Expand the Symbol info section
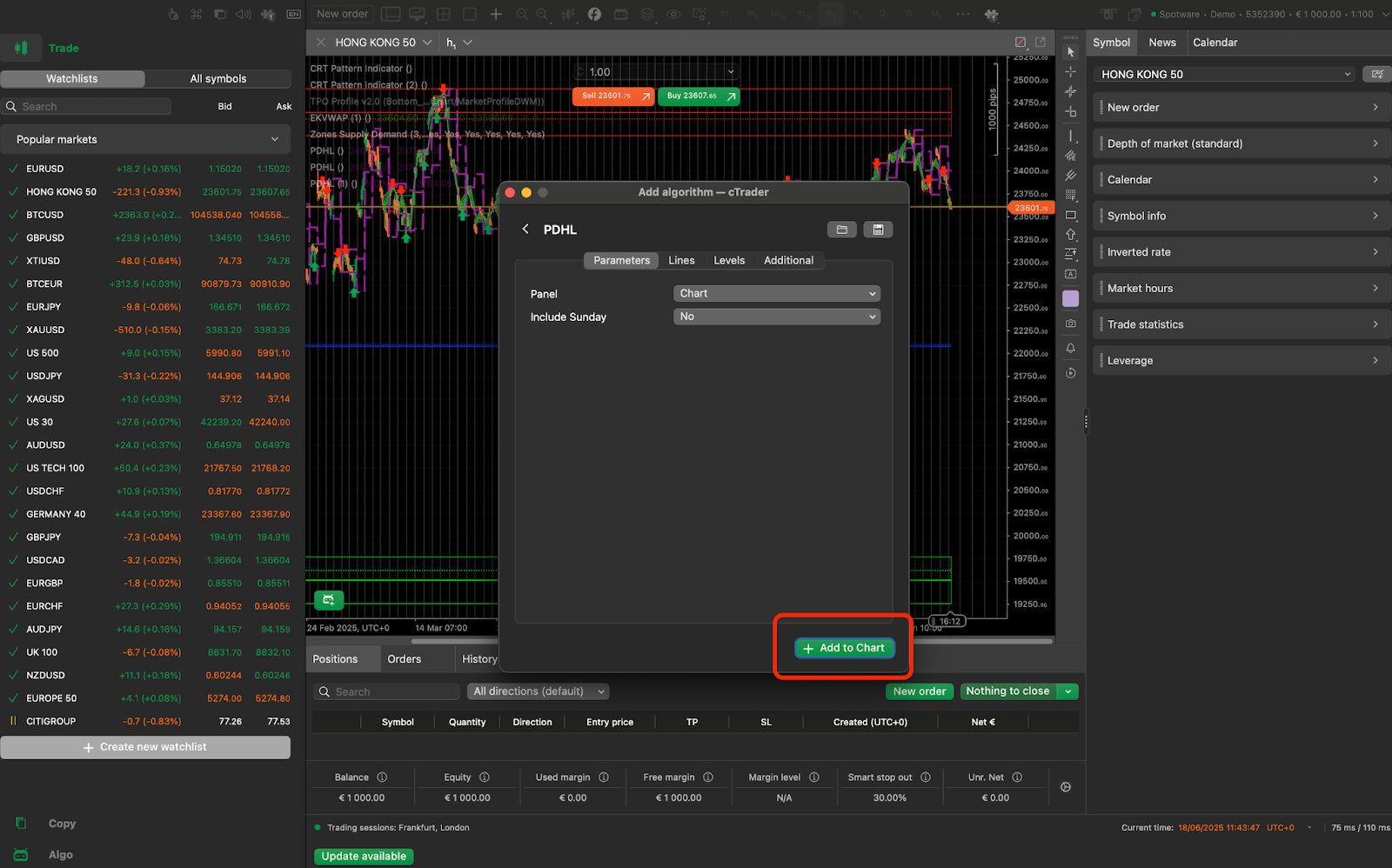 coord(1241,216)
